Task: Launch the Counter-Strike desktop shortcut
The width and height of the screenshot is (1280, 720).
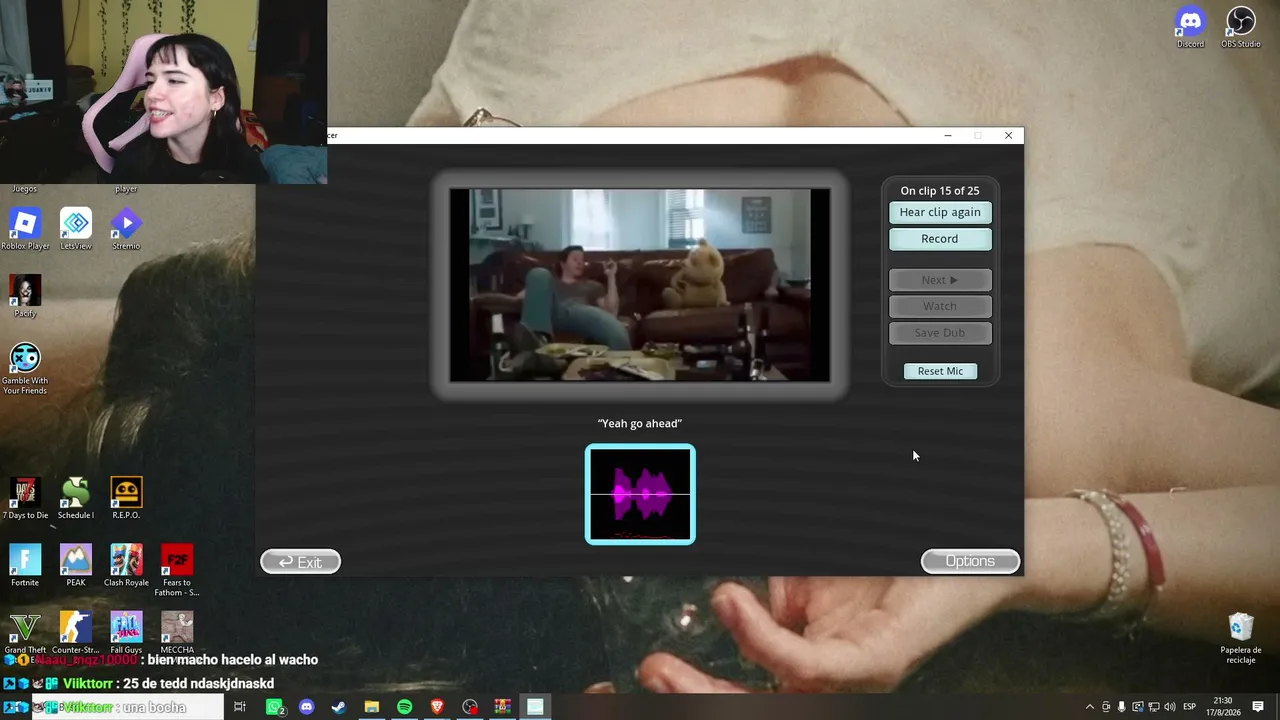Action: tap(76, 633)
